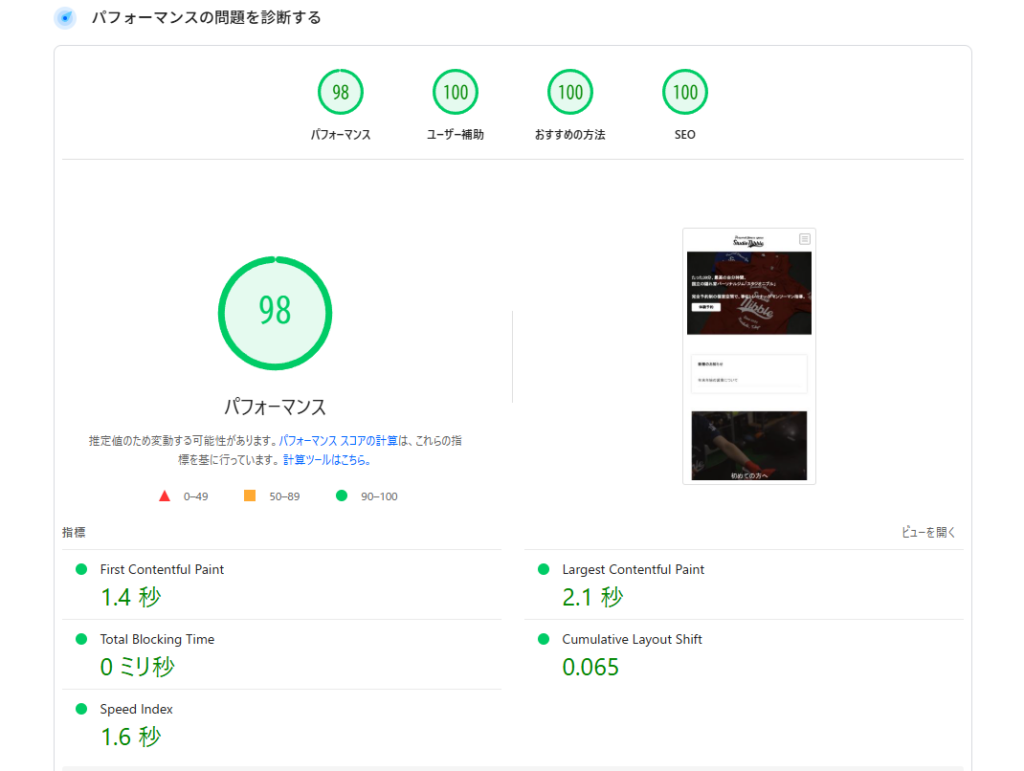
Task: Click the large 98 performance gauge
Action: point(275,312)
